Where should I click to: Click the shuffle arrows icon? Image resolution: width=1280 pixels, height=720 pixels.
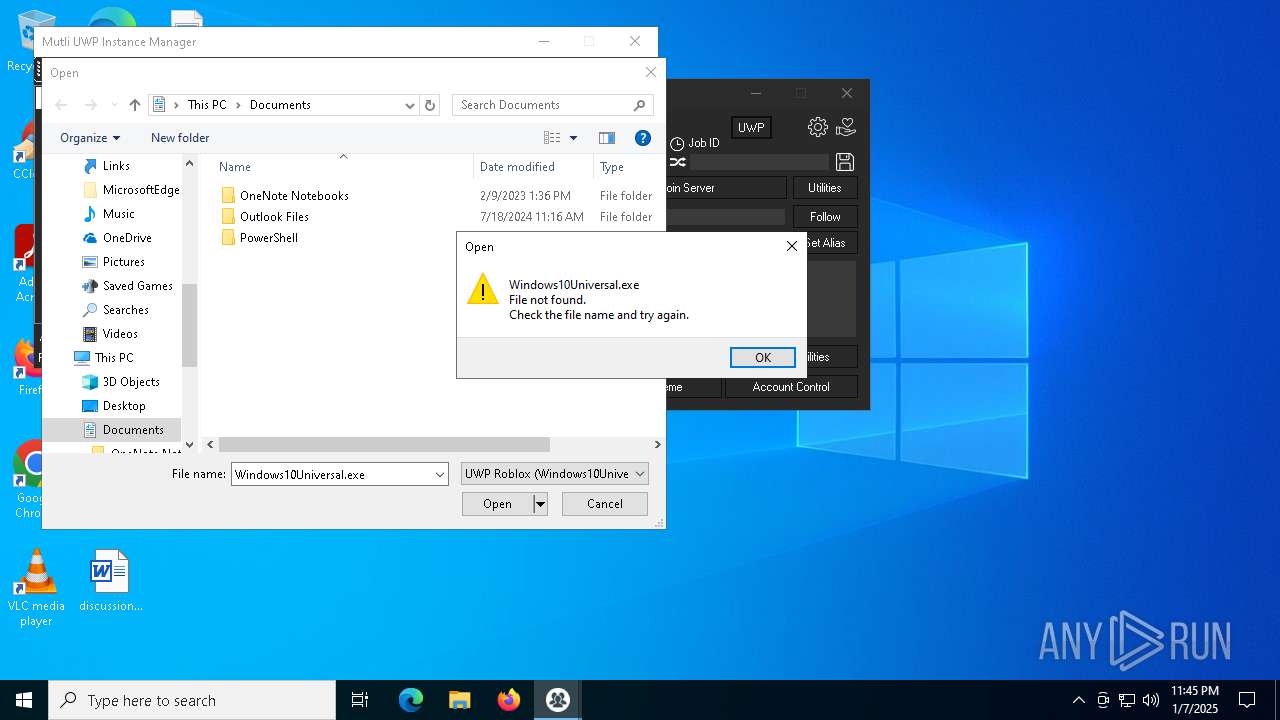pos(678,162)
